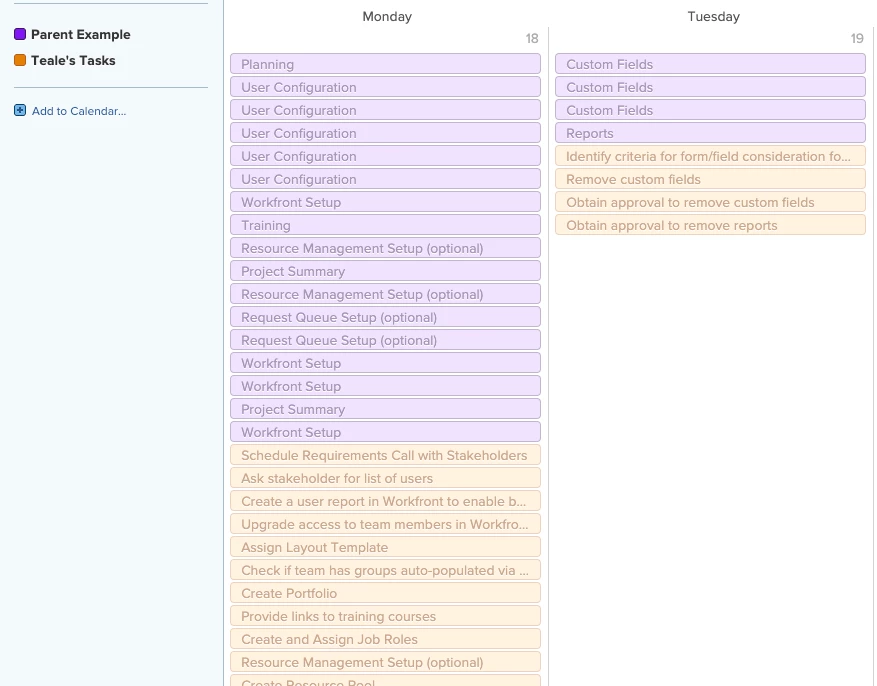Select day number 19
Screen dimensions: 877x686
[857, 38]
